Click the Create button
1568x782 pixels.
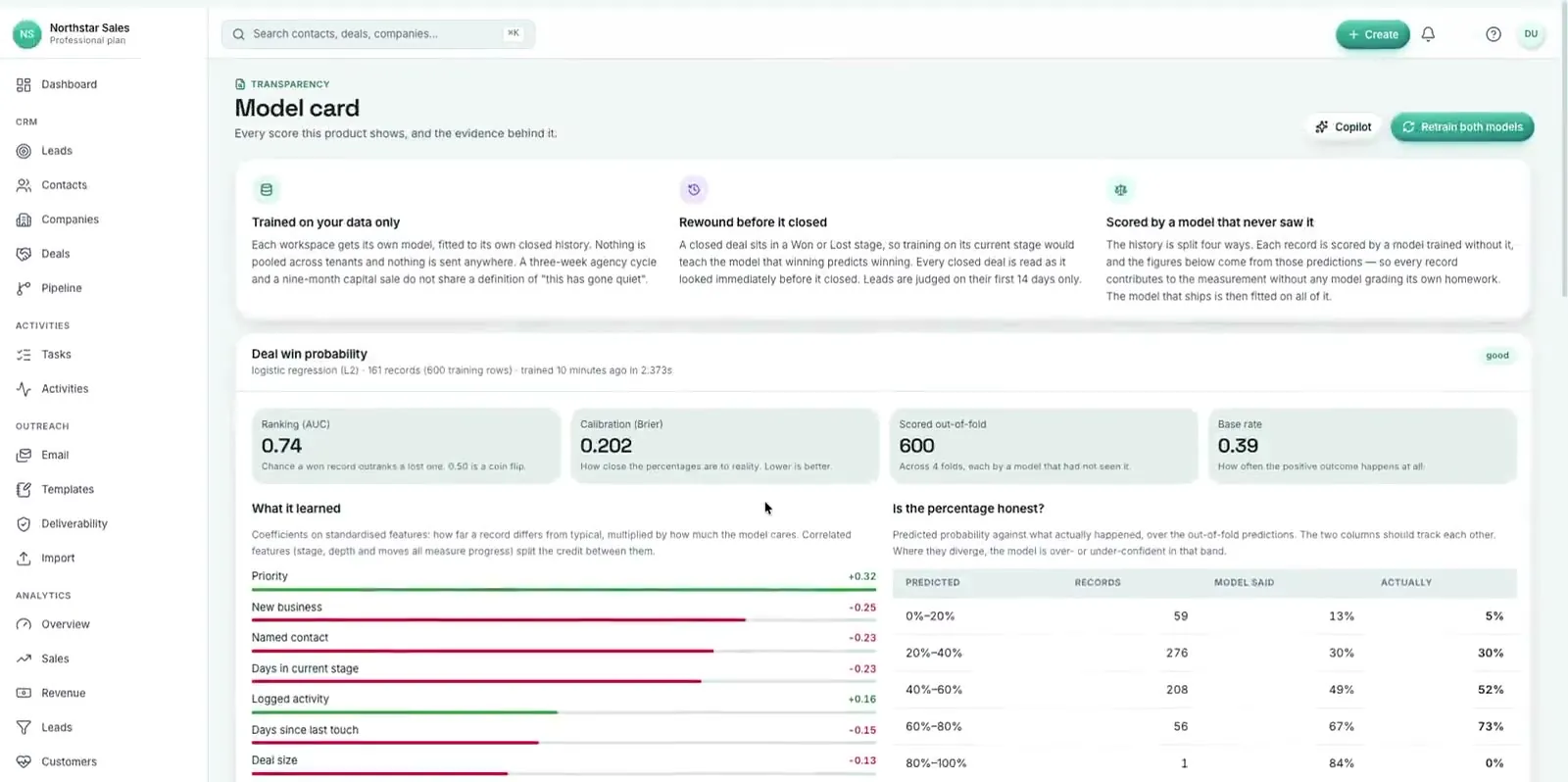click(x=1372, y=34)
